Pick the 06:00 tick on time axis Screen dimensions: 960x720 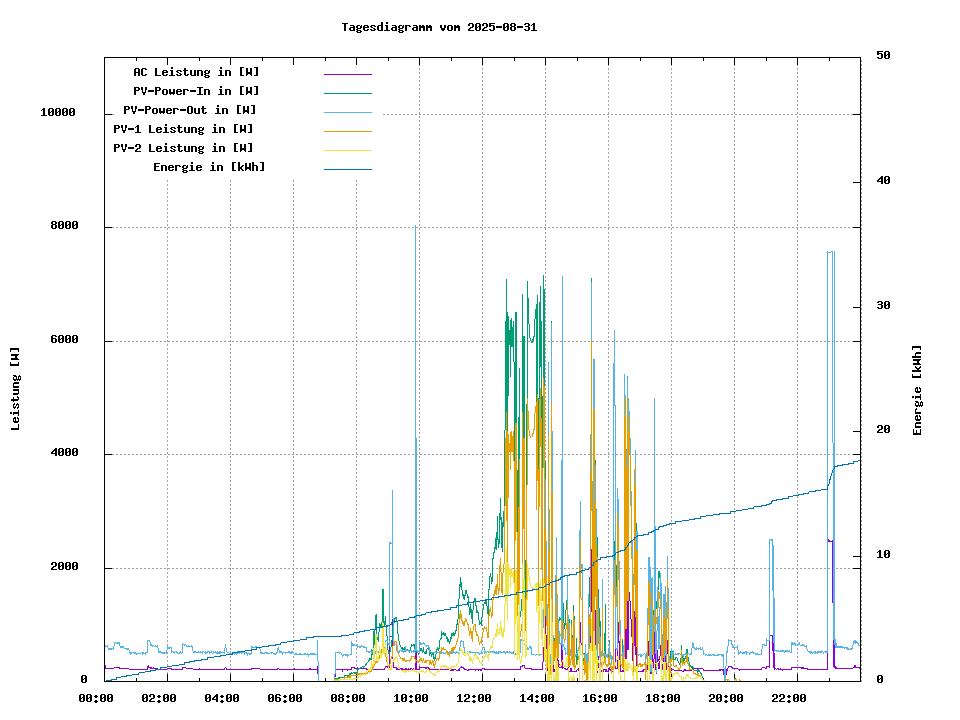click(285, 698)
